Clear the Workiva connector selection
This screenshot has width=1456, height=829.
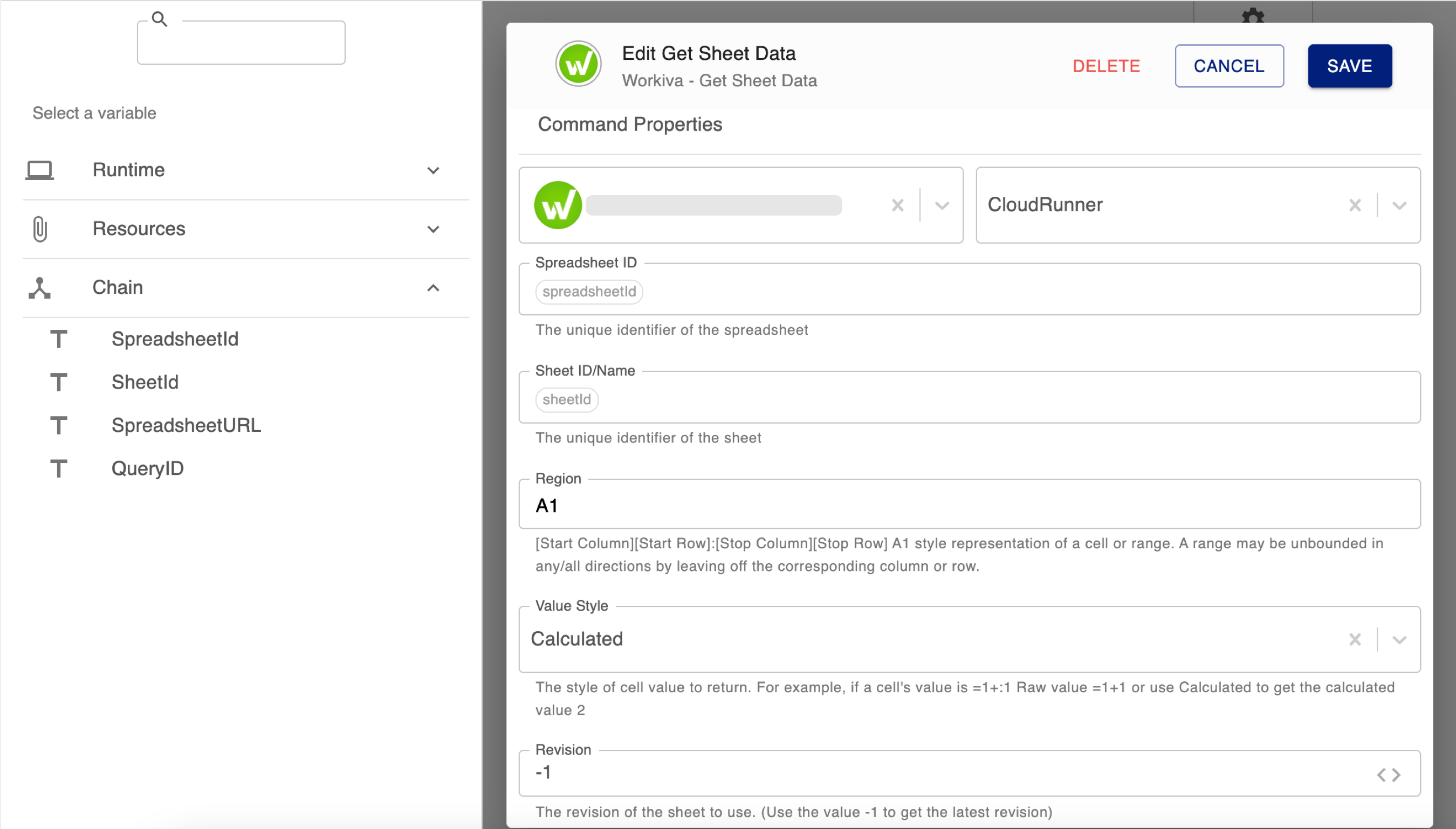tap(897, 205)
